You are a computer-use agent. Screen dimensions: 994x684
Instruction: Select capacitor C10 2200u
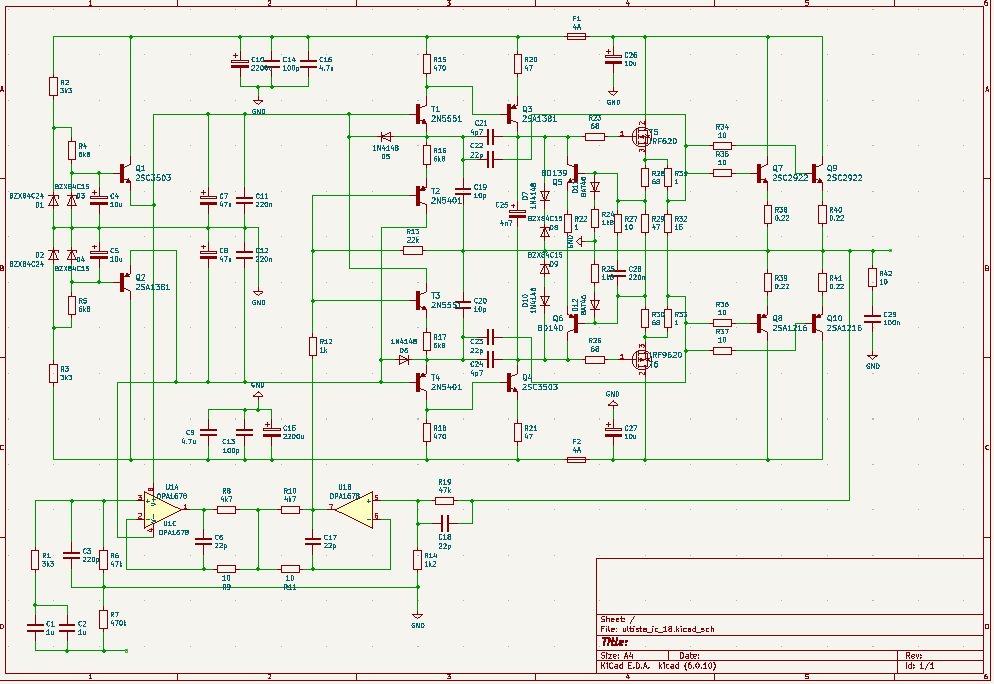tap(240, 63)
